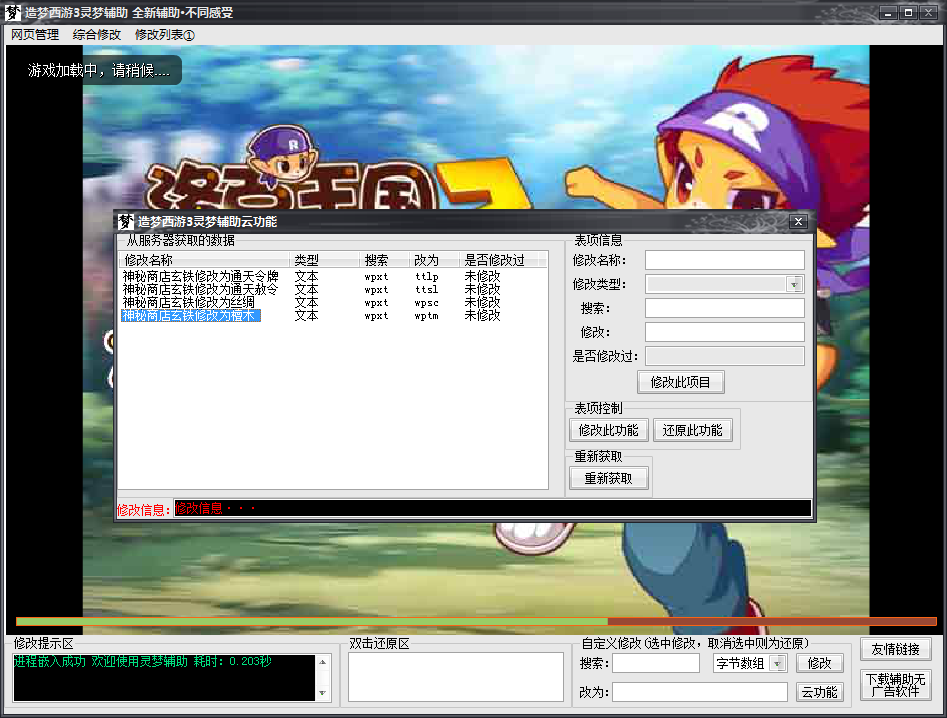The image size is (947, 718).
Task: Open the 字节数组 type dropdown
Action: [x=778, y=664]
